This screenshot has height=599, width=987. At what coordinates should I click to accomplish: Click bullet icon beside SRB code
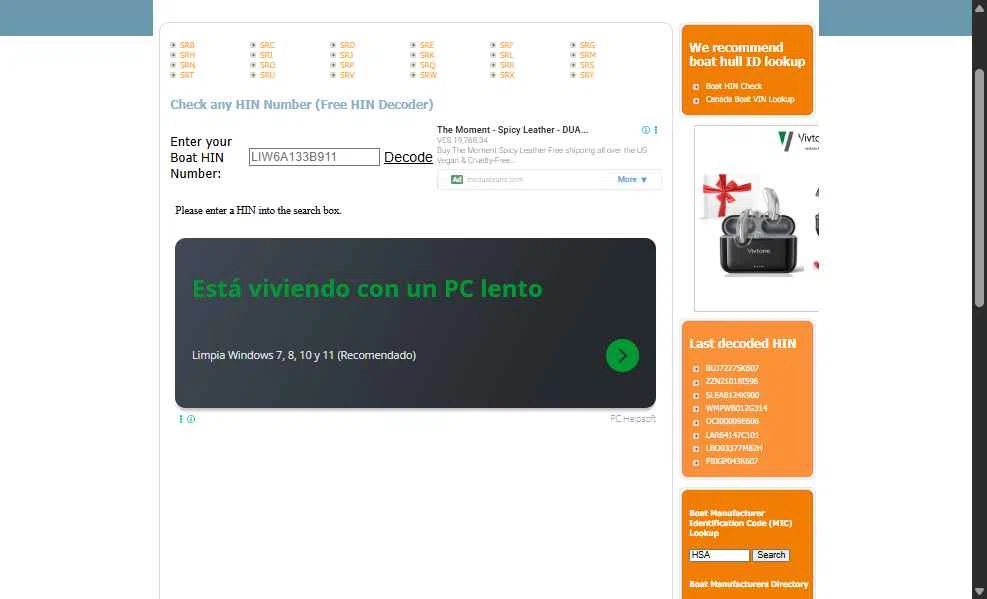click(x=173, y=45)
